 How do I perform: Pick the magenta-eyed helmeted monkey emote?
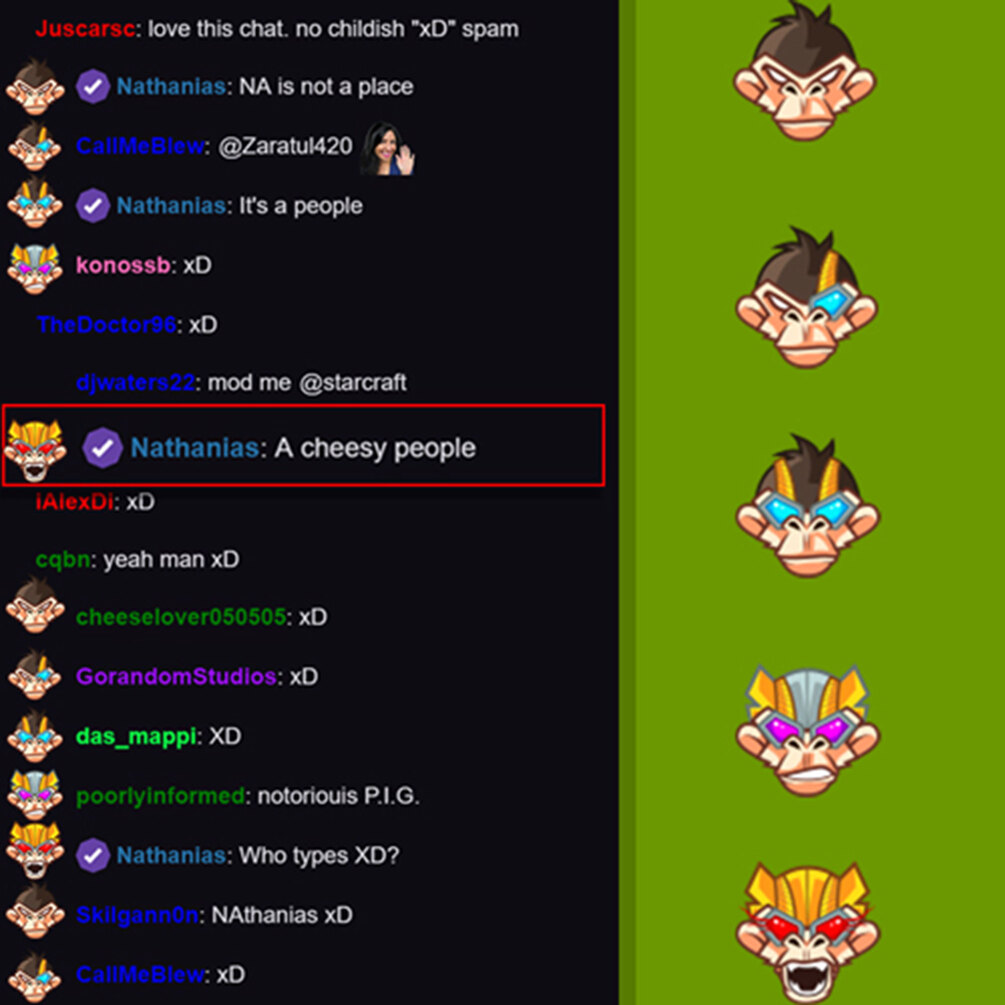click(808, 731)
